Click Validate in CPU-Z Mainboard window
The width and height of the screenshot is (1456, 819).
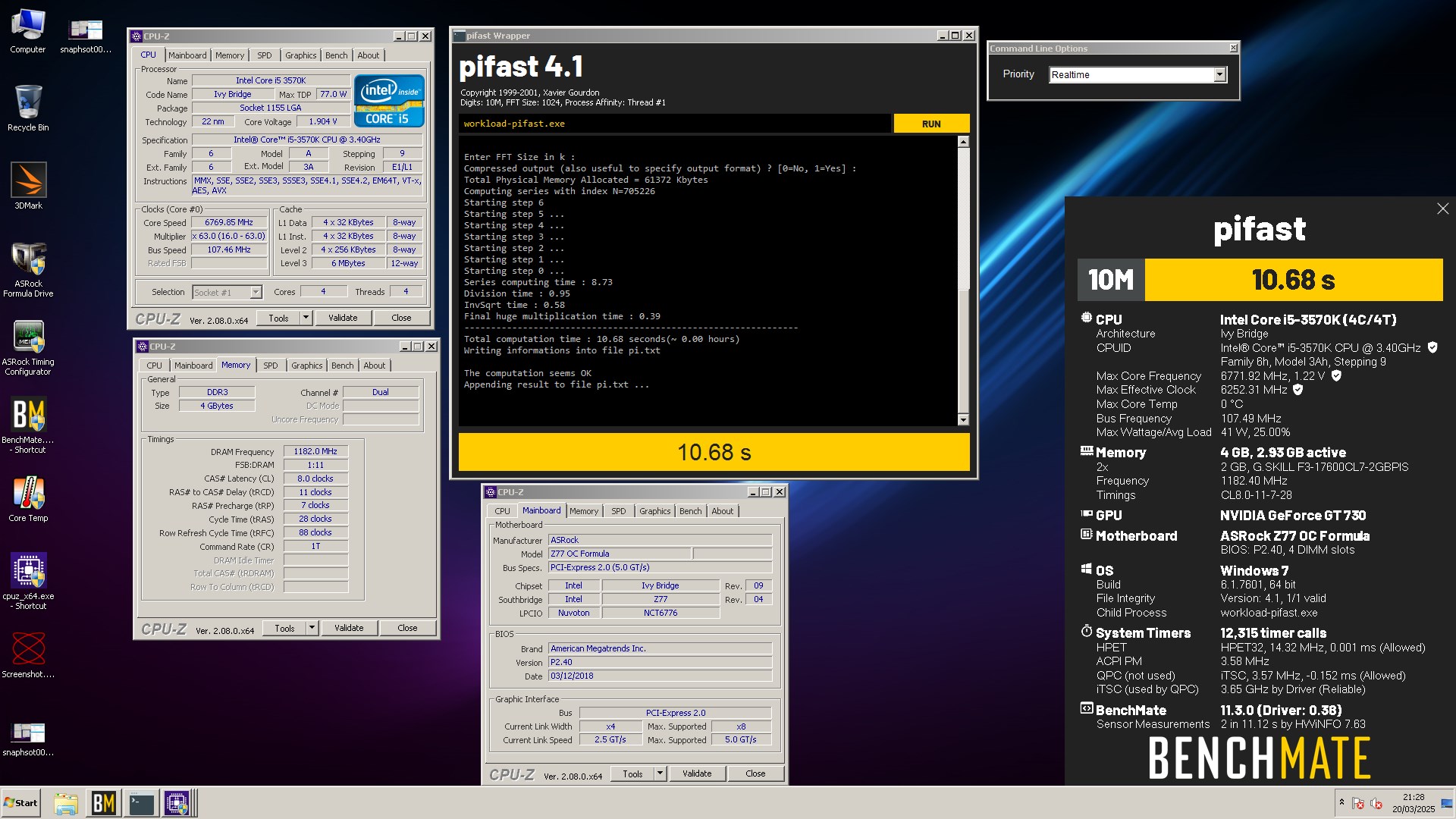tap(697, 773)
